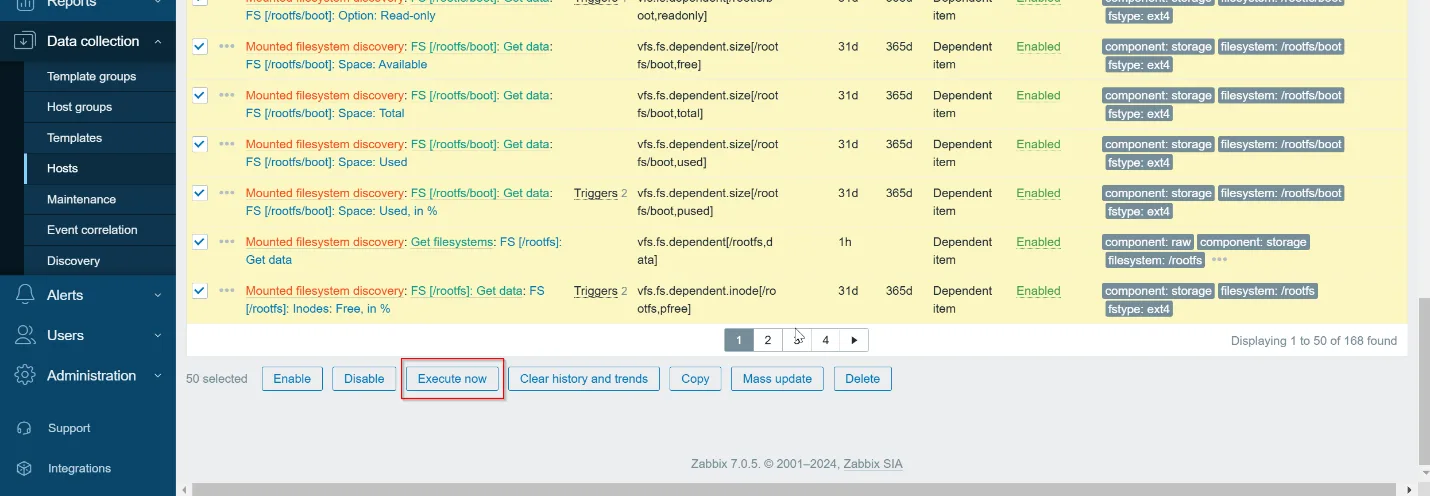Click the Enable button
The image size is (1430, 496).
292,379
